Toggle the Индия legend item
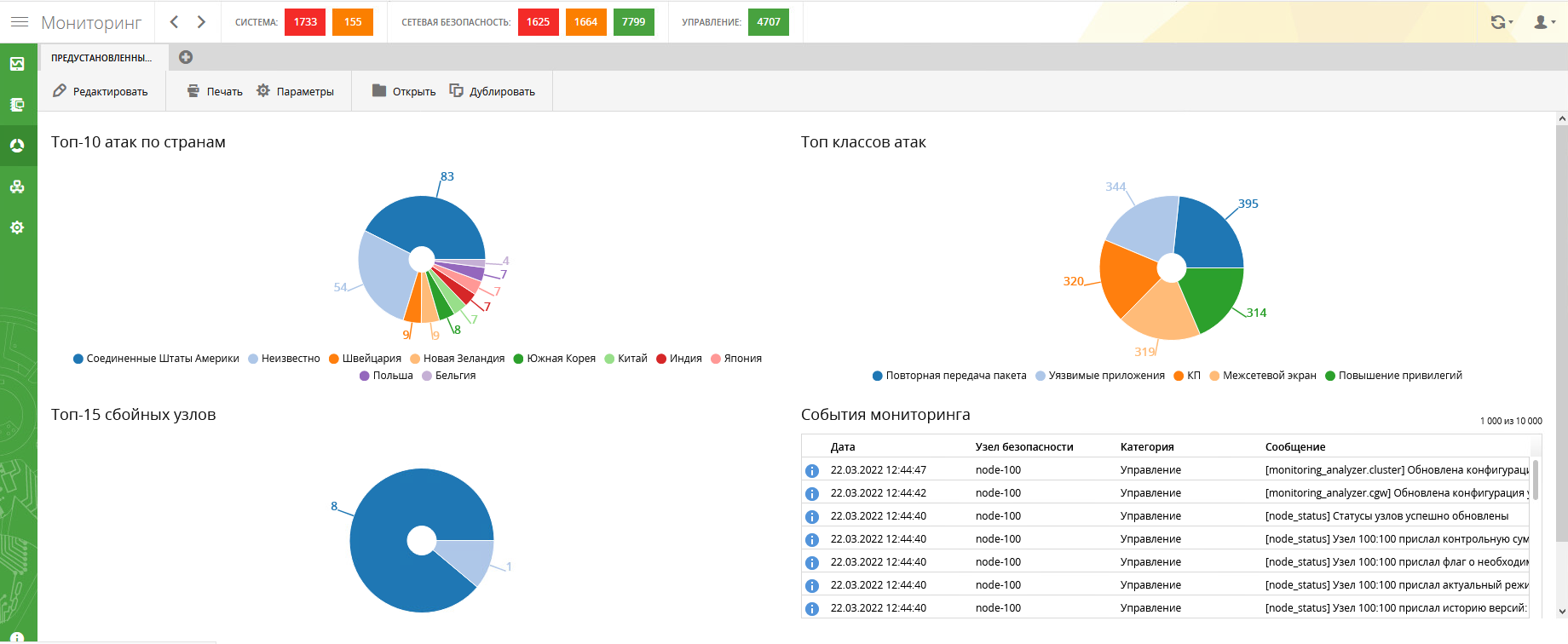Screen dimensions: 1568x644 click(679, 359)
